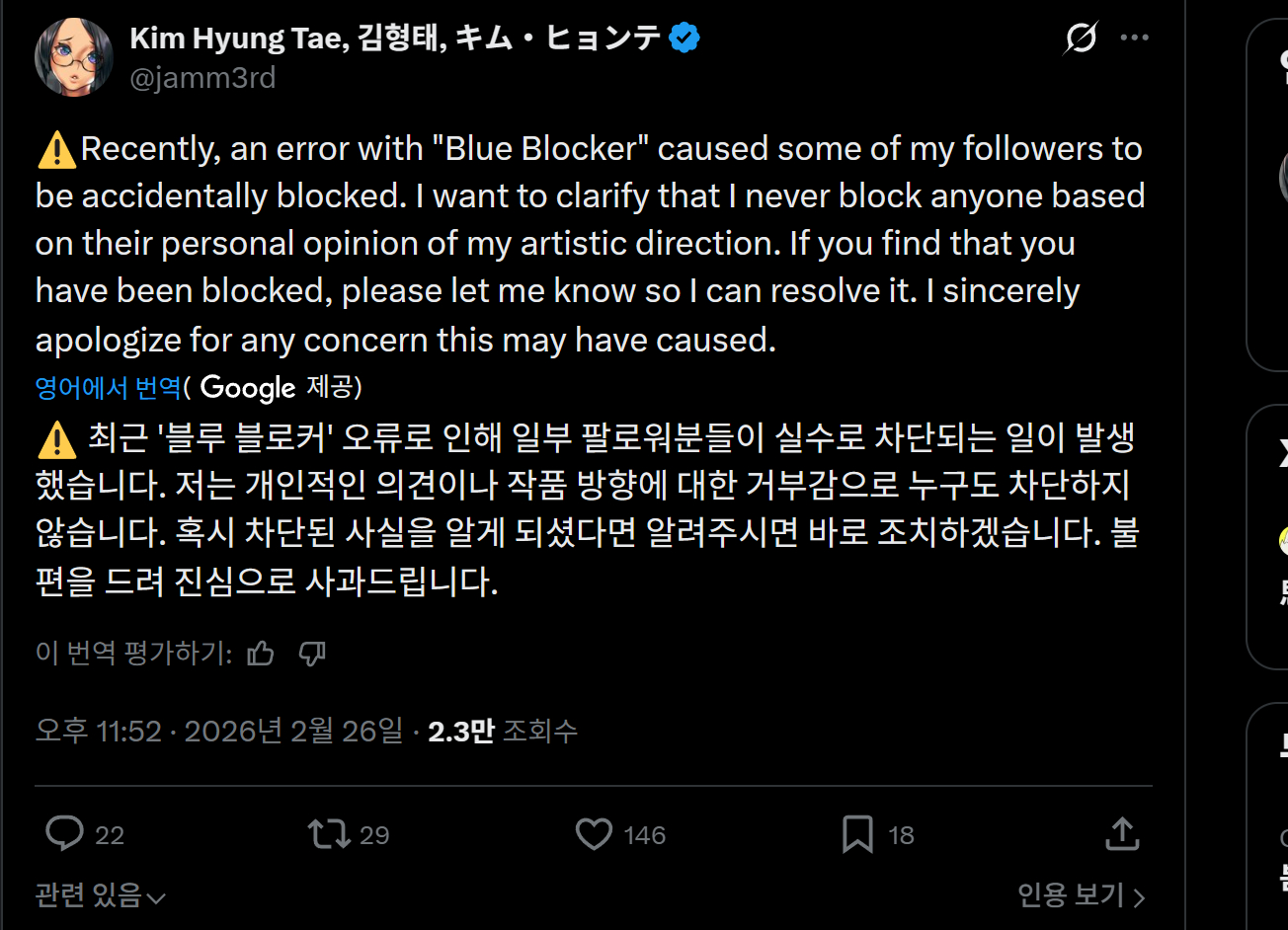Rate the translation with thumbs down
The width and height of the screenshot is (1288, 930).
[x=312, y=654]
